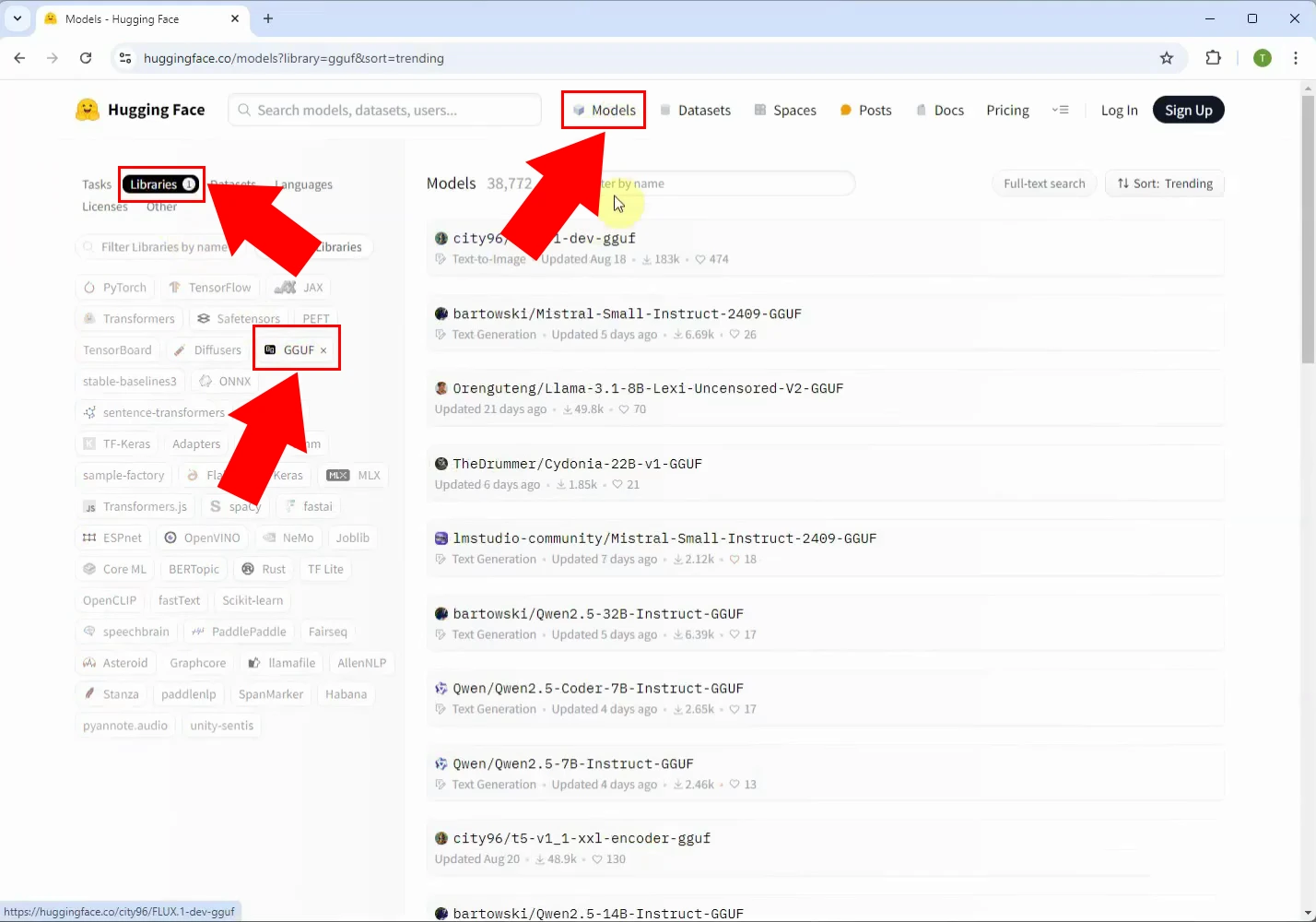1316x922 pixels.
Task: Expand the more-options menu after Pricing
Action: (x=1060, y=110)
